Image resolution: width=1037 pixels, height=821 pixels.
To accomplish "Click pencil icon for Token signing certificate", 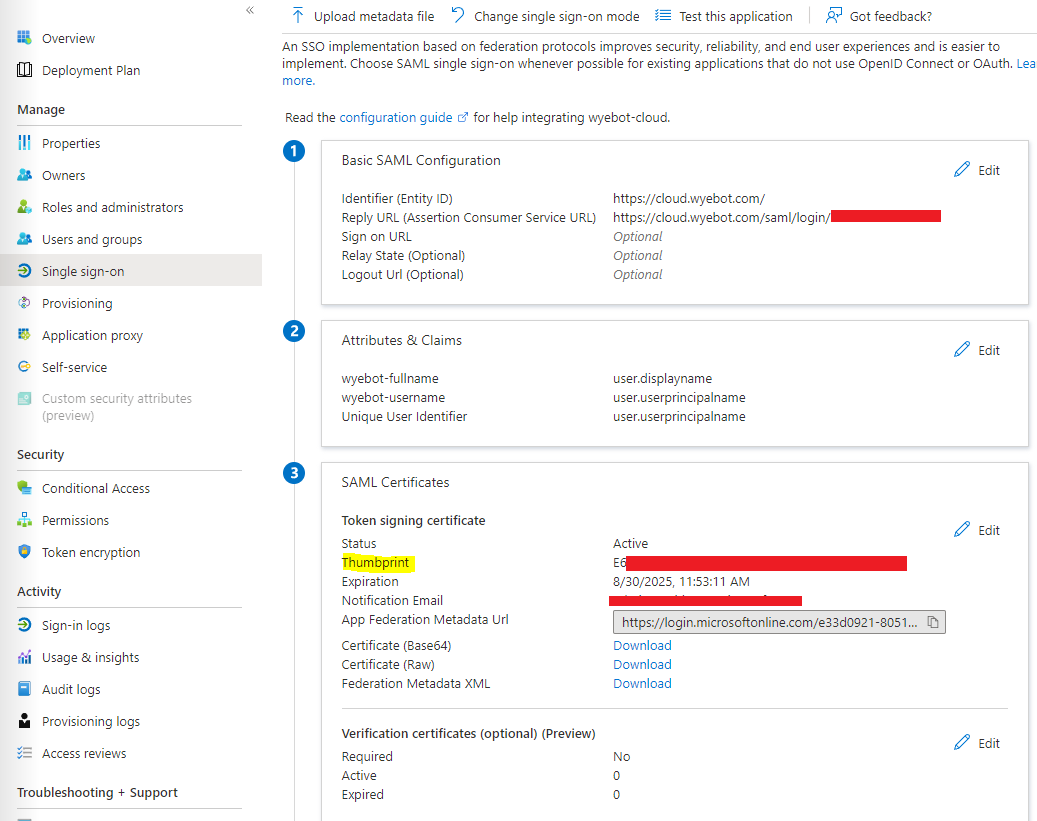I will click(x=962, y=530).
